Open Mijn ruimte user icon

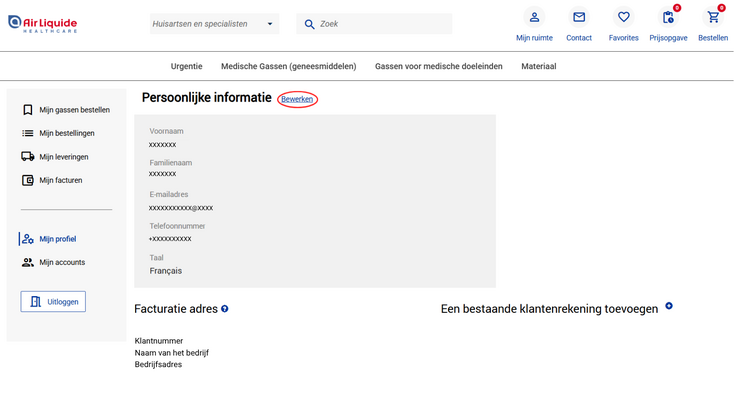point(534,17)
